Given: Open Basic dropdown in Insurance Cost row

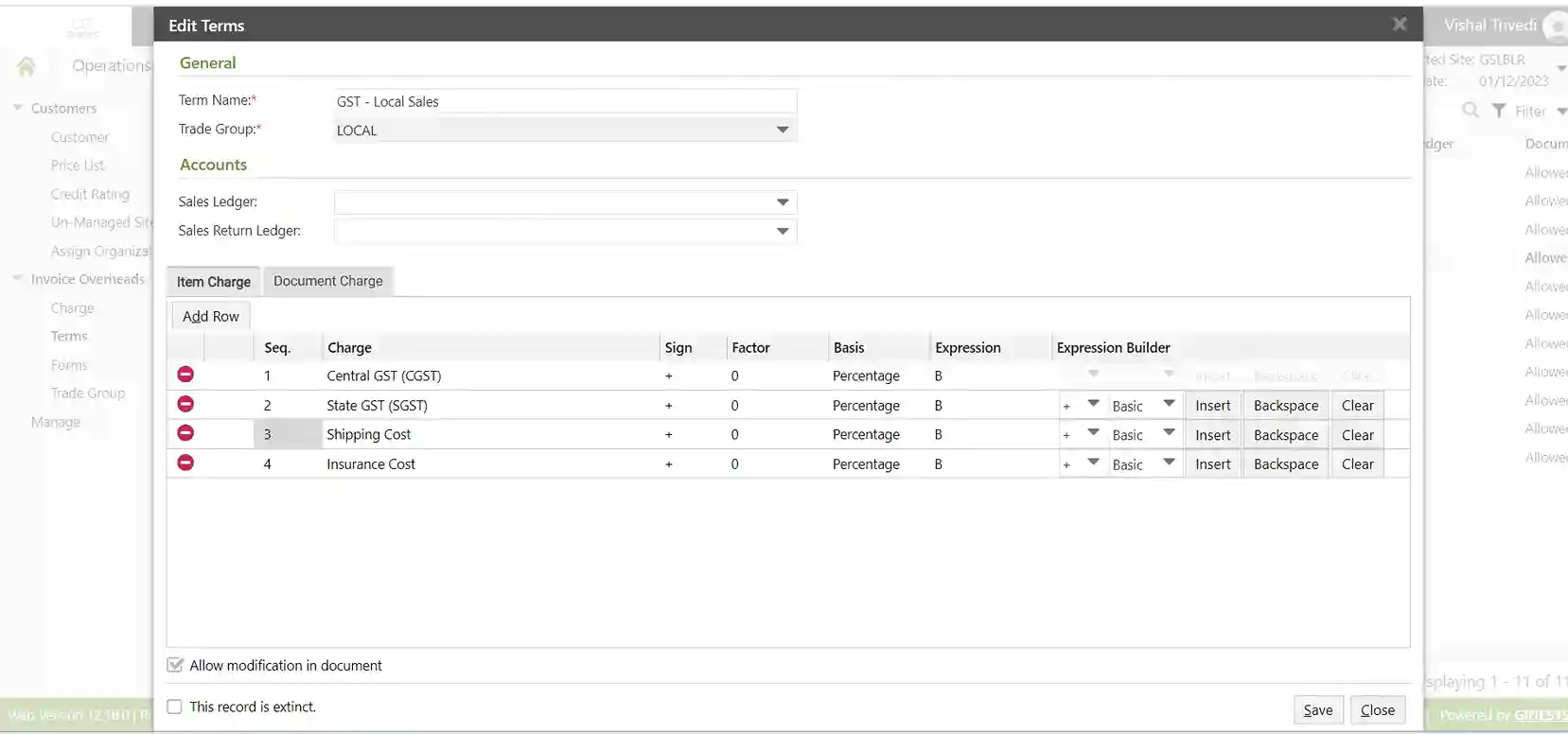Looking at the screenshot, I should click(1169, 463).
